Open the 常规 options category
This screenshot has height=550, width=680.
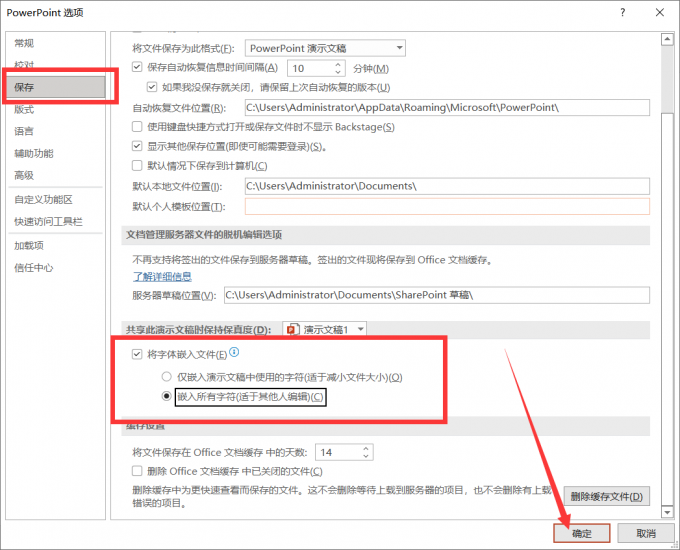point(24,43)
